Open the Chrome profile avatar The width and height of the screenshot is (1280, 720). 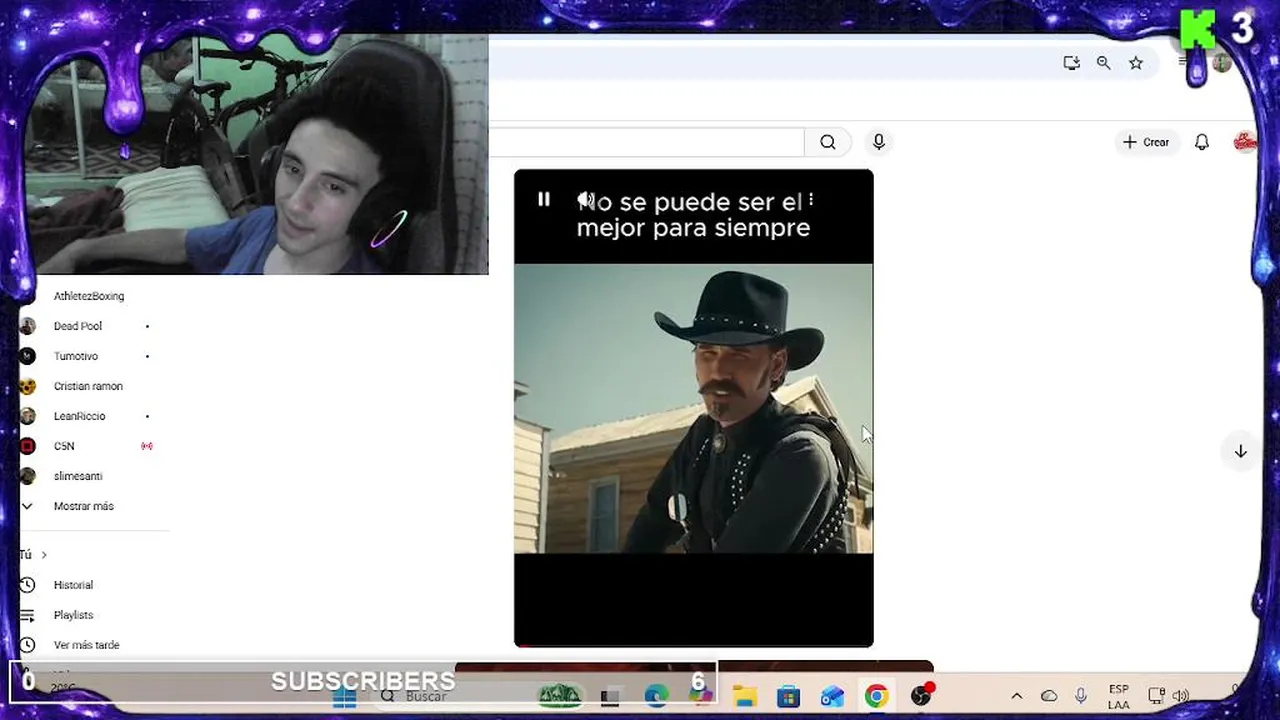pyautogui.click(x=1222, y=63)
